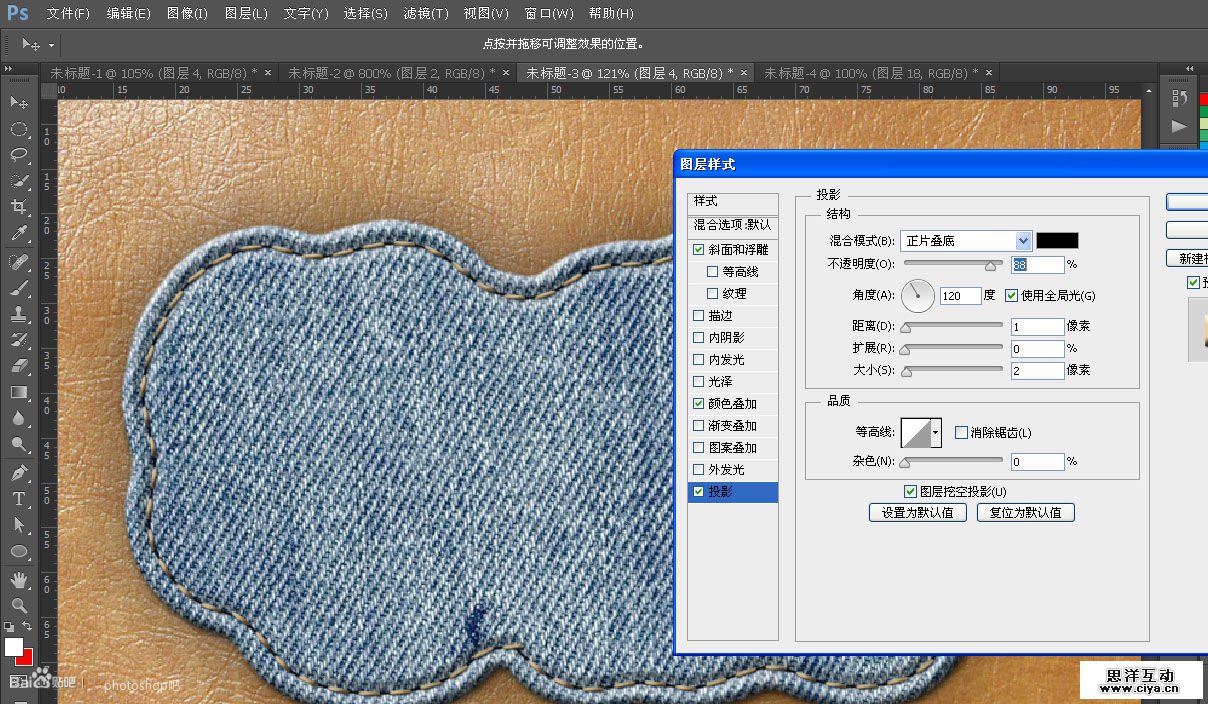Click the 复位为默认值 button
The width and height of the screenshot is (1208, 704).
pos(1025,513)
